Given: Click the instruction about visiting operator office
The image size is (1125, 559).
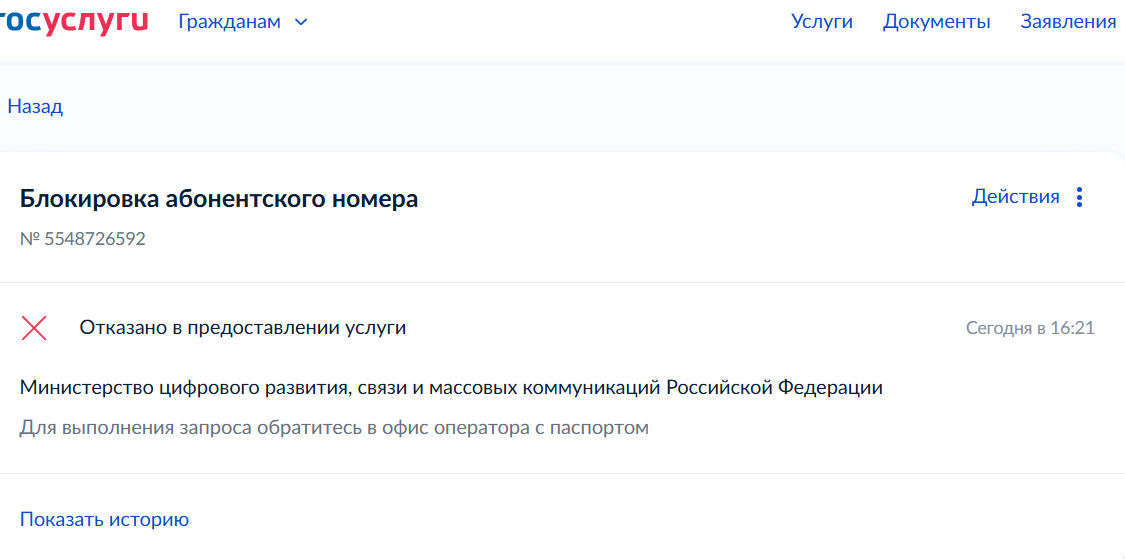Looking at the screenshot, I should point(334,428).
